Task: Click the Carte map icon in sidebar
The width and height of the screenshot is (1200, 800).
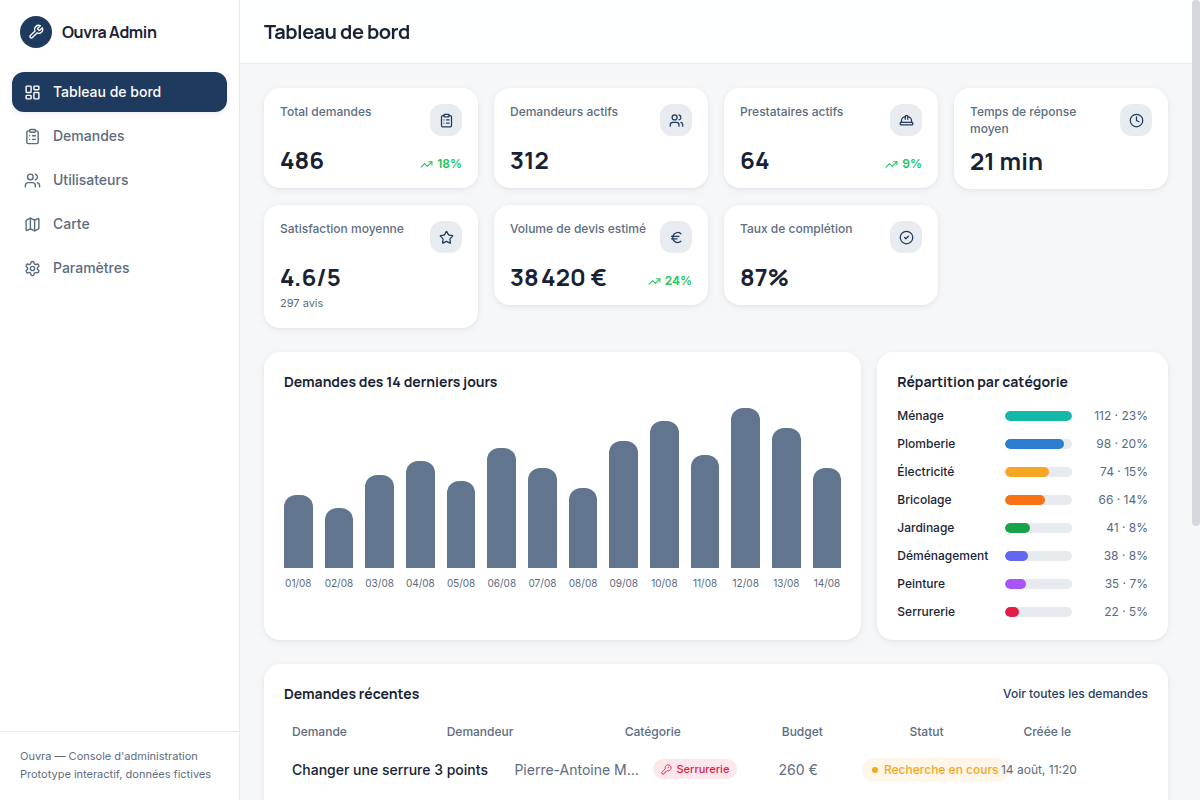Action: tap(32, 224)
